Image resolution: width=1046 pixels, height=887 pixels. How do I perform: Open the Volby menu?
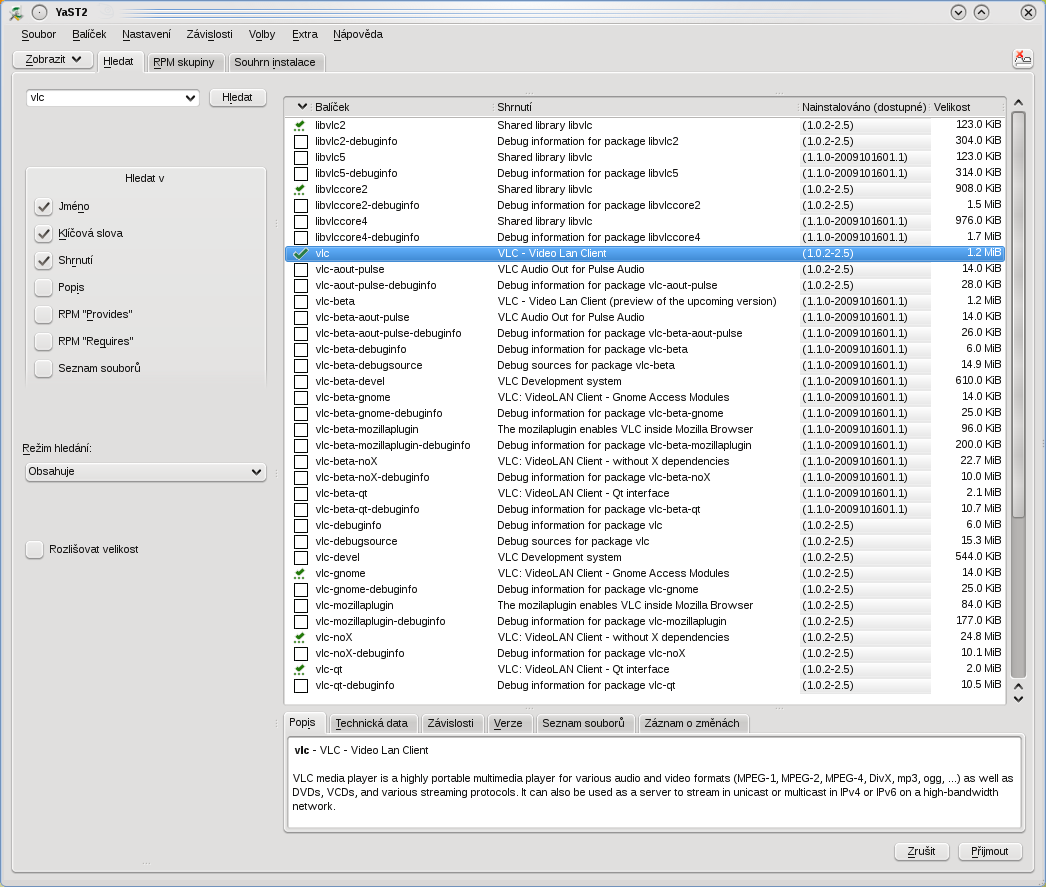[262, 34]
